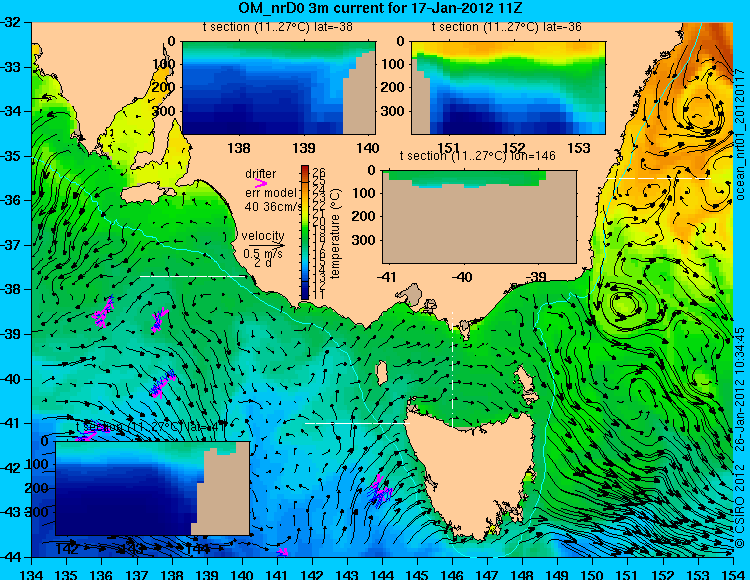Click the 't section (11..27°C) lon=146' heading
This screenshot has height=580, width=750.
point(478,156)
